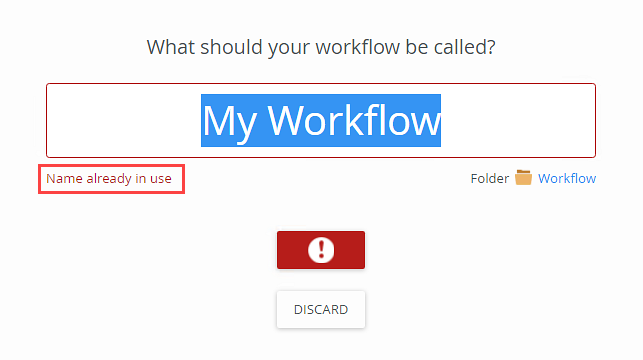Click inside the workflow name field
This screenshot has height=360, width=643.
tap(321, 121)
